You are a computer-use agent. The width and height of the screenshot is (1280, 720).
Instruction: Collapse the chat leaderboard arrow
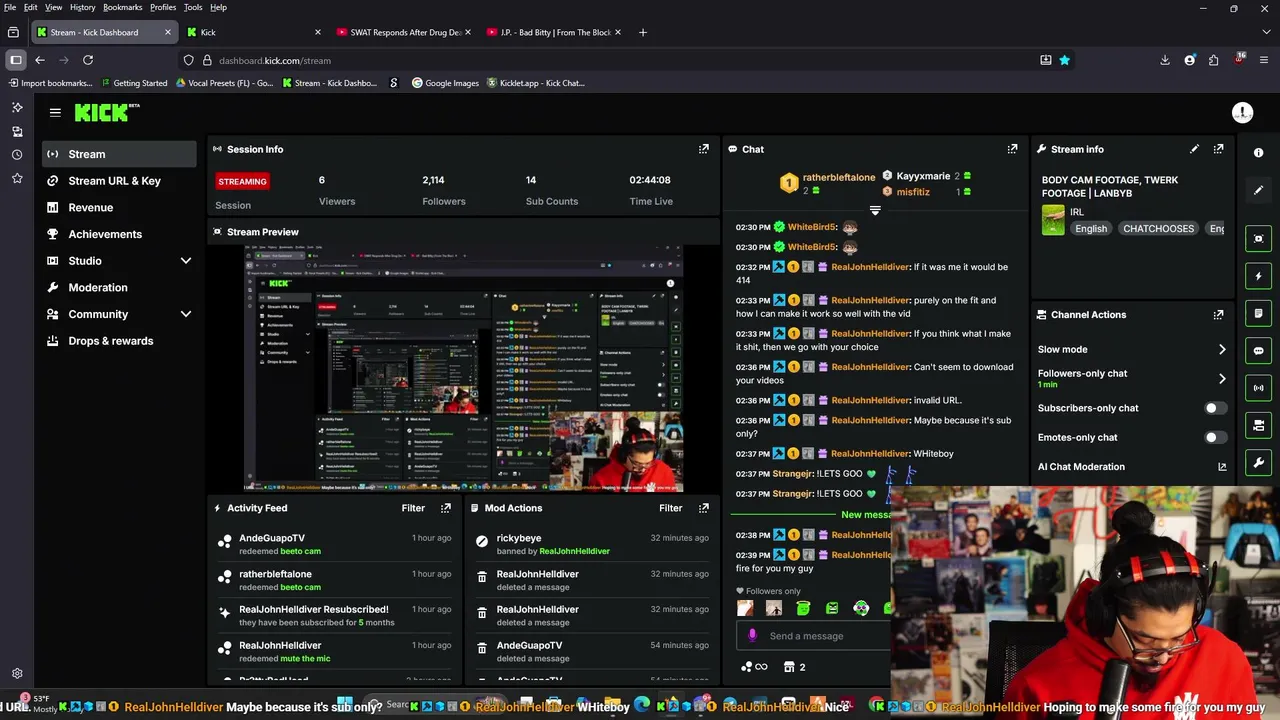coord(875,211)
